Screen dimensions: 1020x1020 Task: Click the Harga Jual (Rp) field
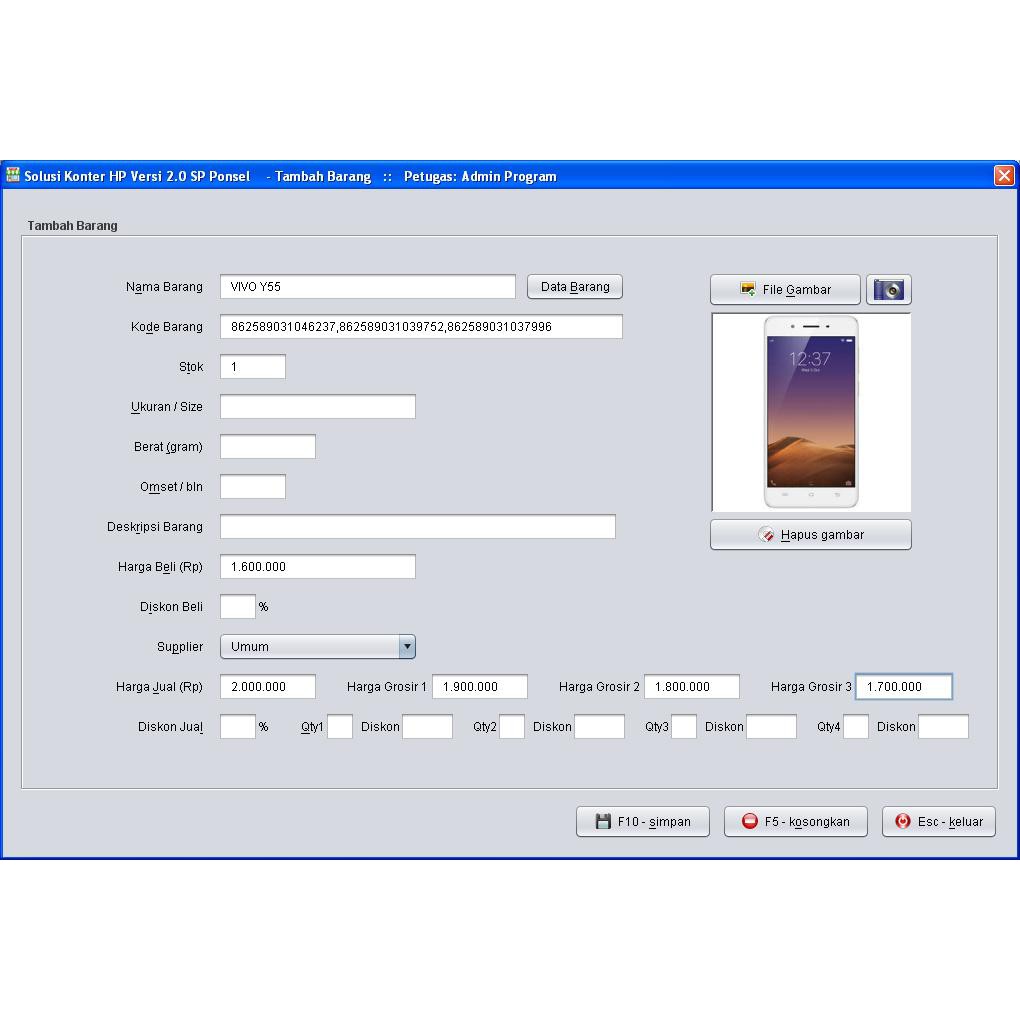pos(268,687)
